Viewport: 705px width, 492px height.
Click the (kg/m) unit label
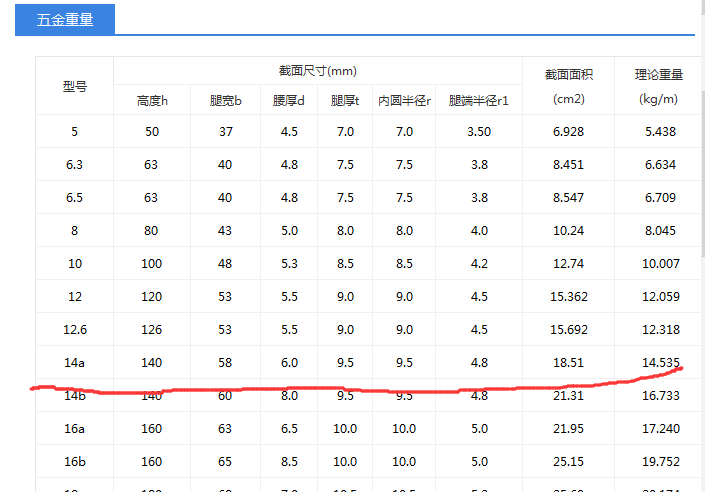[659, 99]
